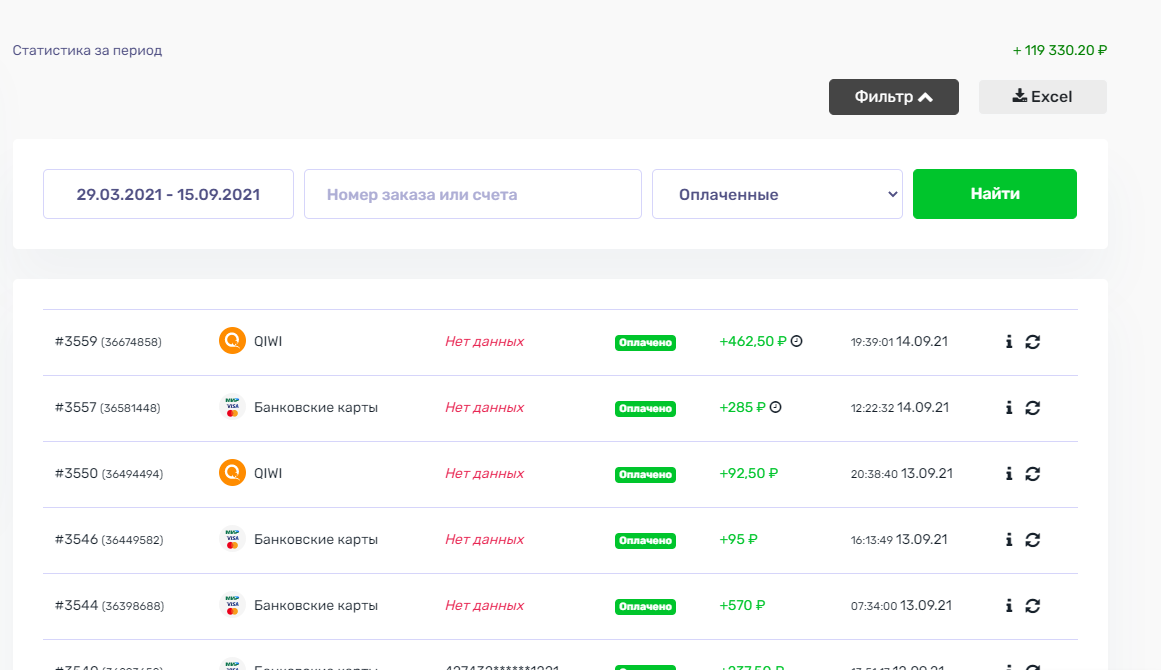1161x670 pixels.
Task: Click the amount +95 ₽
Action: pyautogui.click(x=738, y=539)
